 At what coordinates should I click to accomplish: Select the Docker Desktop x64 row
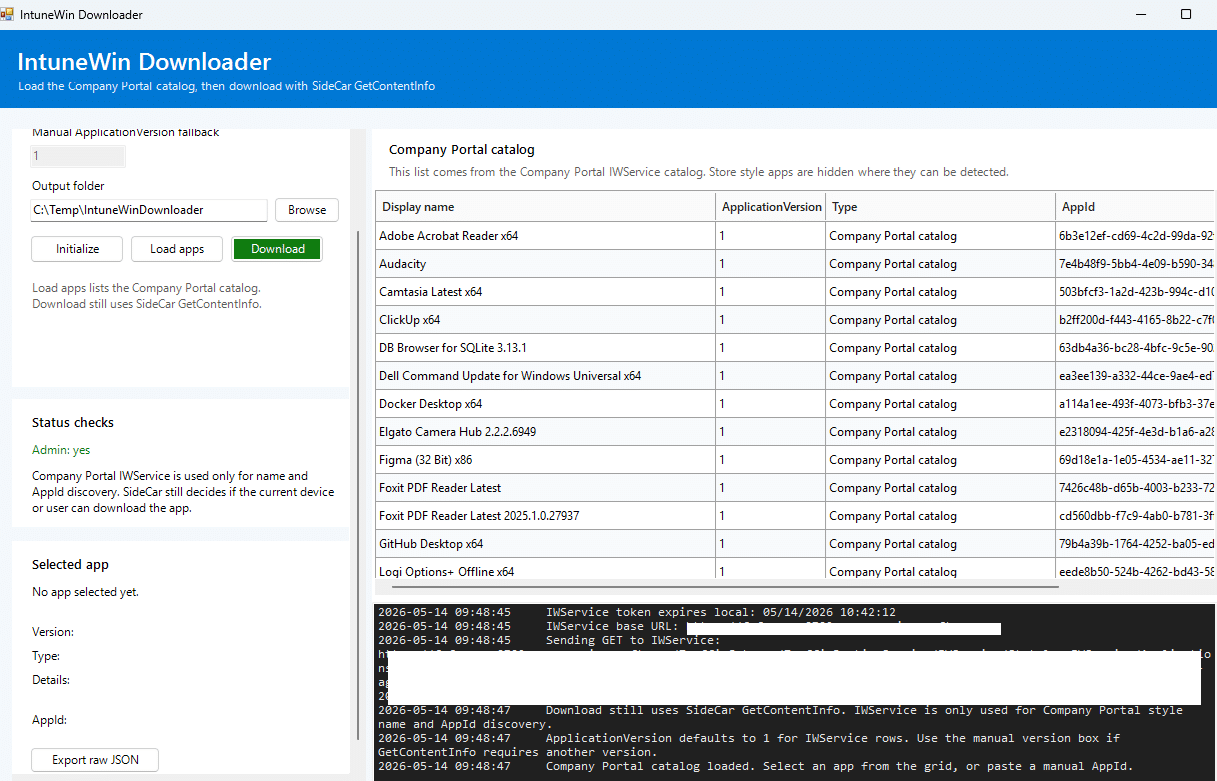(796, 404)
